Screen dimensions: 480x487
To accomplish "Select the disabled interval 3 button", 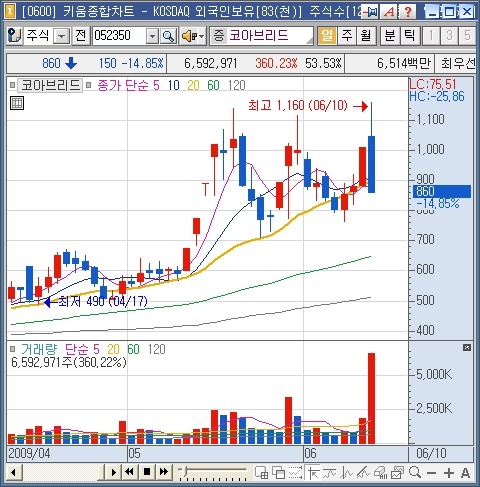I will 449,36.
